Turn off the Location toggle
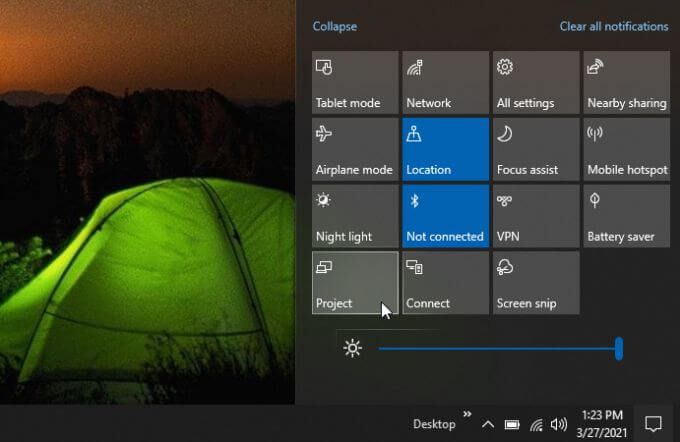This screenshot has width=680, height=442. 445,150
